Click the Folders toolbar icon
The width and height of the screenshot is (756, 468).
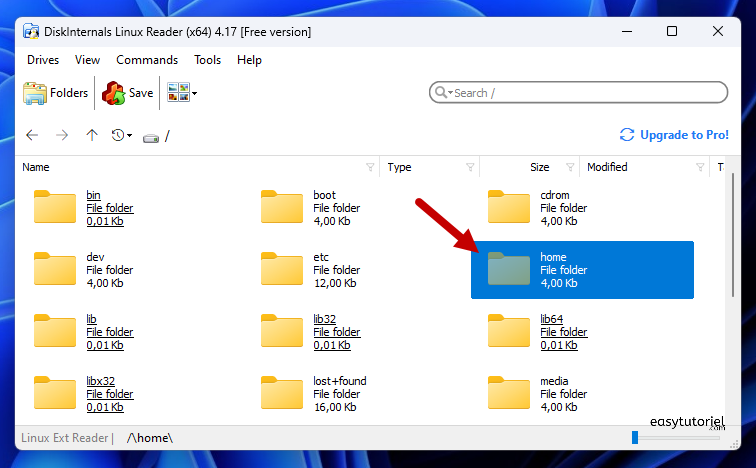(37, 93)
